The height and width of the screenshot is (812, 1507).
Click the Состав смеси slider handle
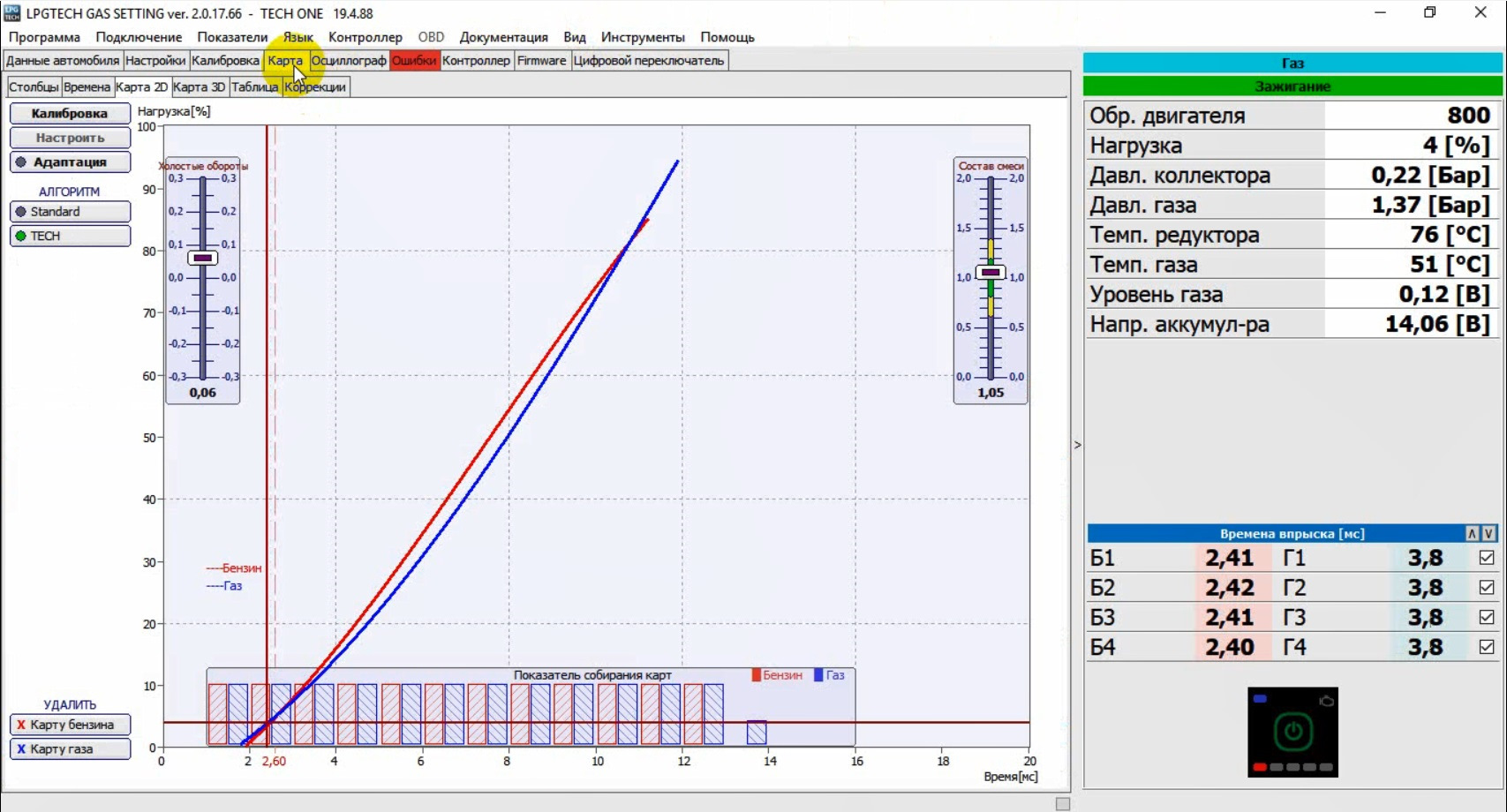click(x=991, y=273)
